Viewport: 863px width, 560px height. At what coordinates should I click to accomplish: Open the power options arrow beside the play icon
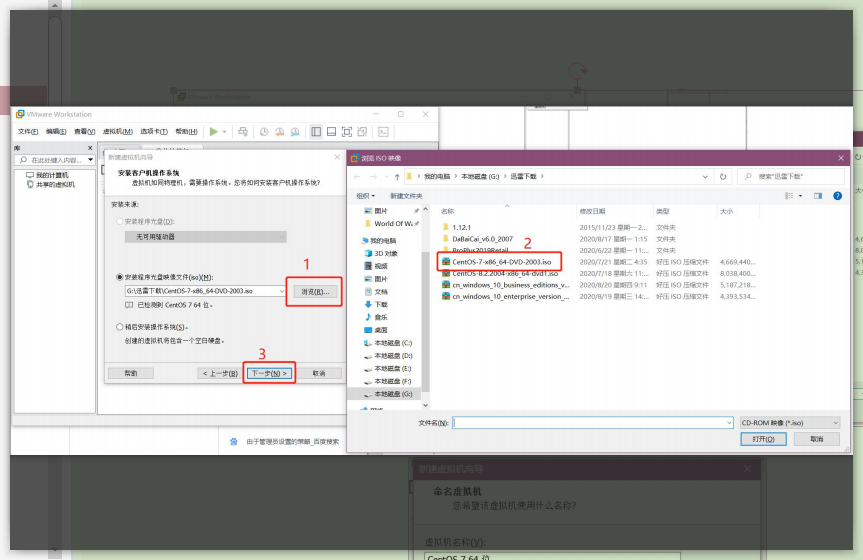coord(225,132)
